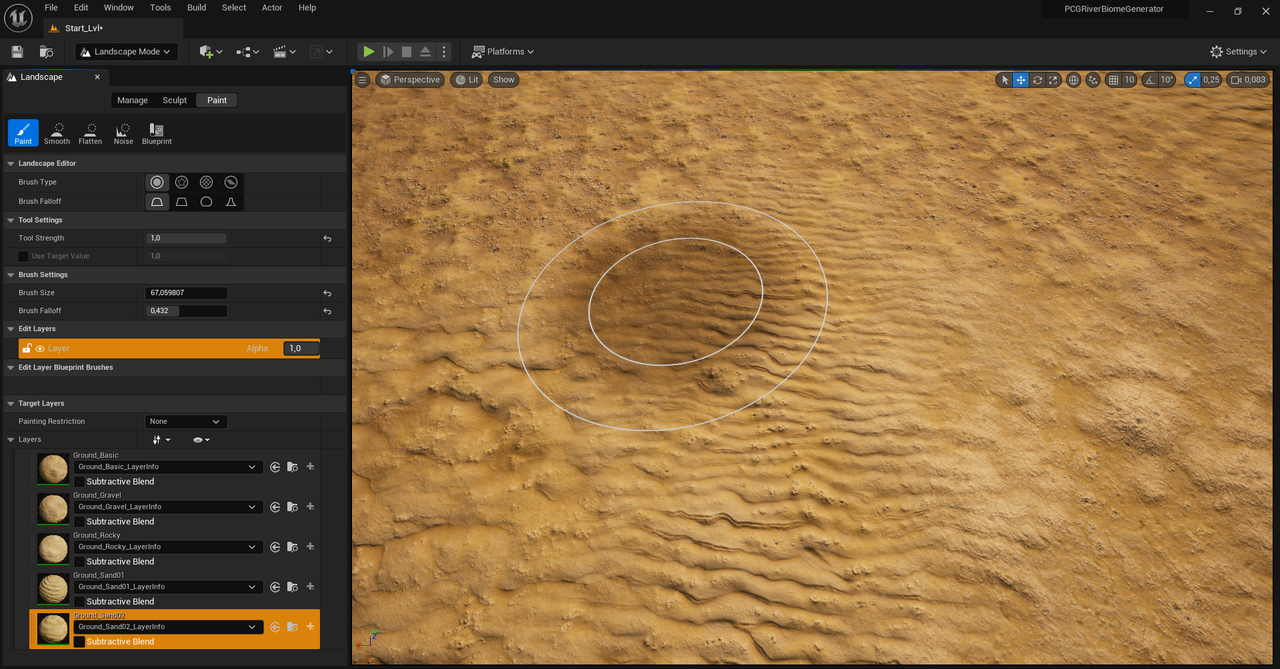Create layer info for Ground_Rocky
The width and height of the screenshot is (1280, 669).
pyautogui.click(x=310, y=547)
